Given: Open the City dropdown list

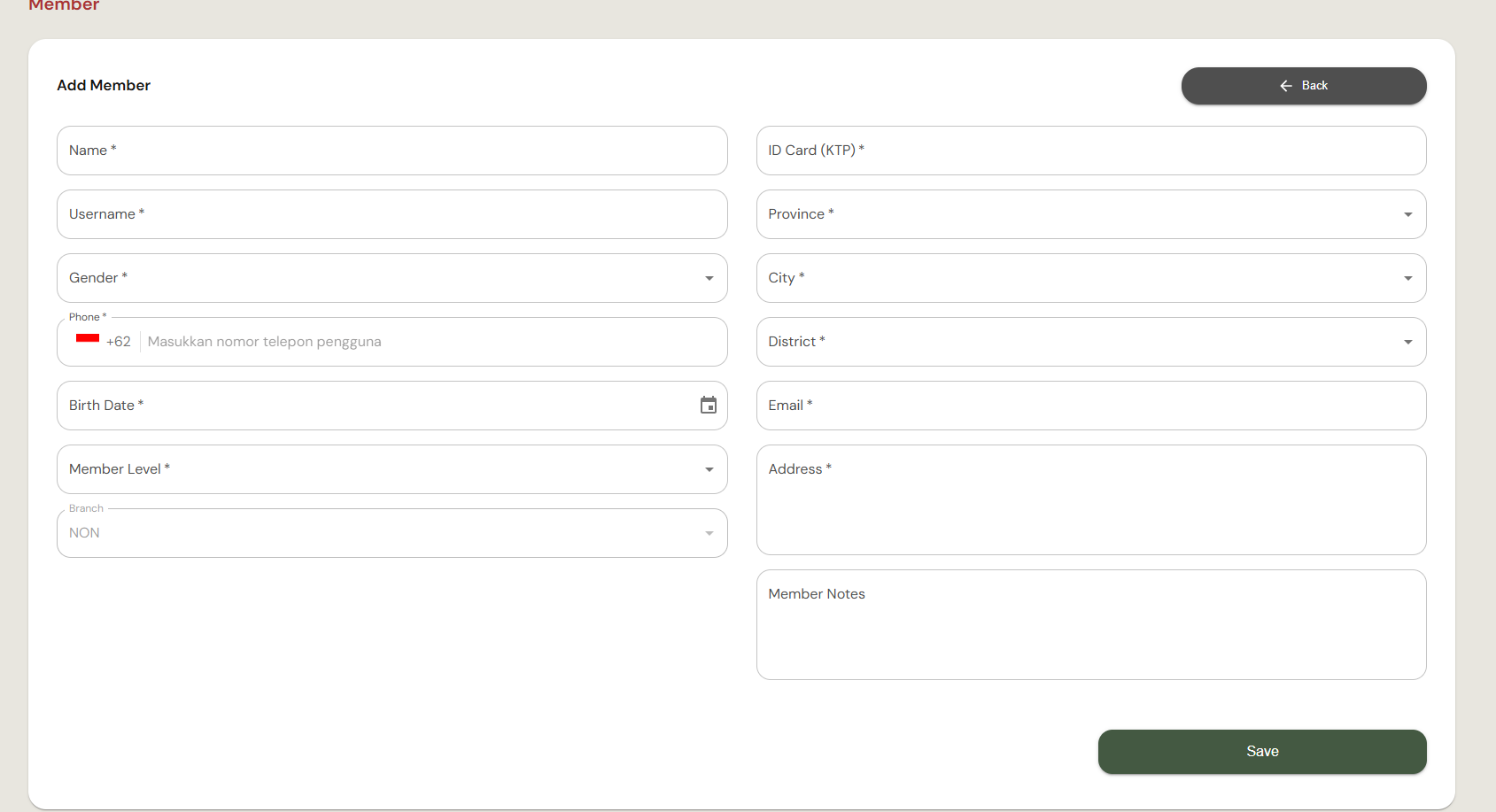Looking at the screenshot, I should pos(1091,278).
